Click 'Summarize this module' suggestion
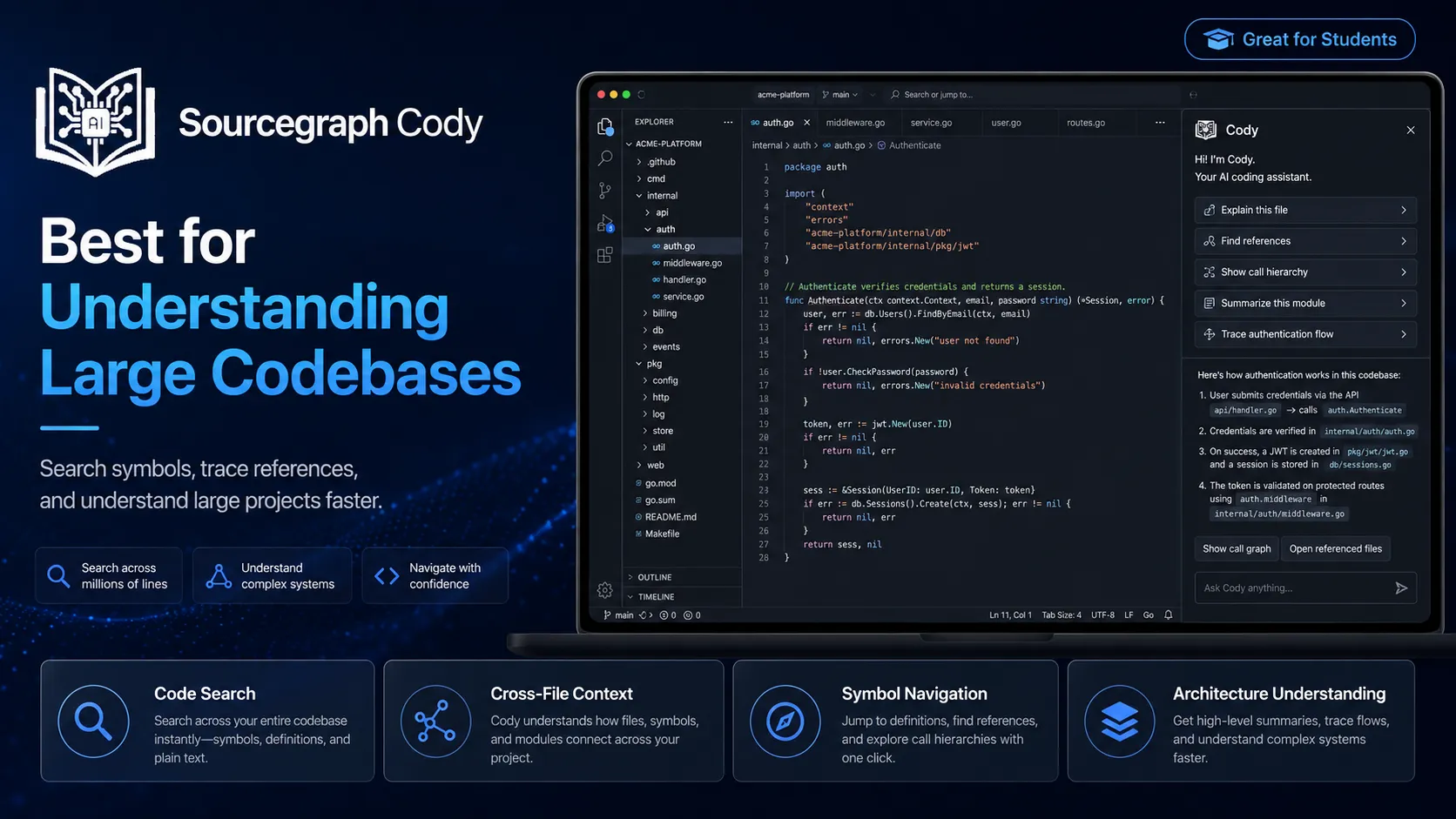 [x=1305, y=303]
